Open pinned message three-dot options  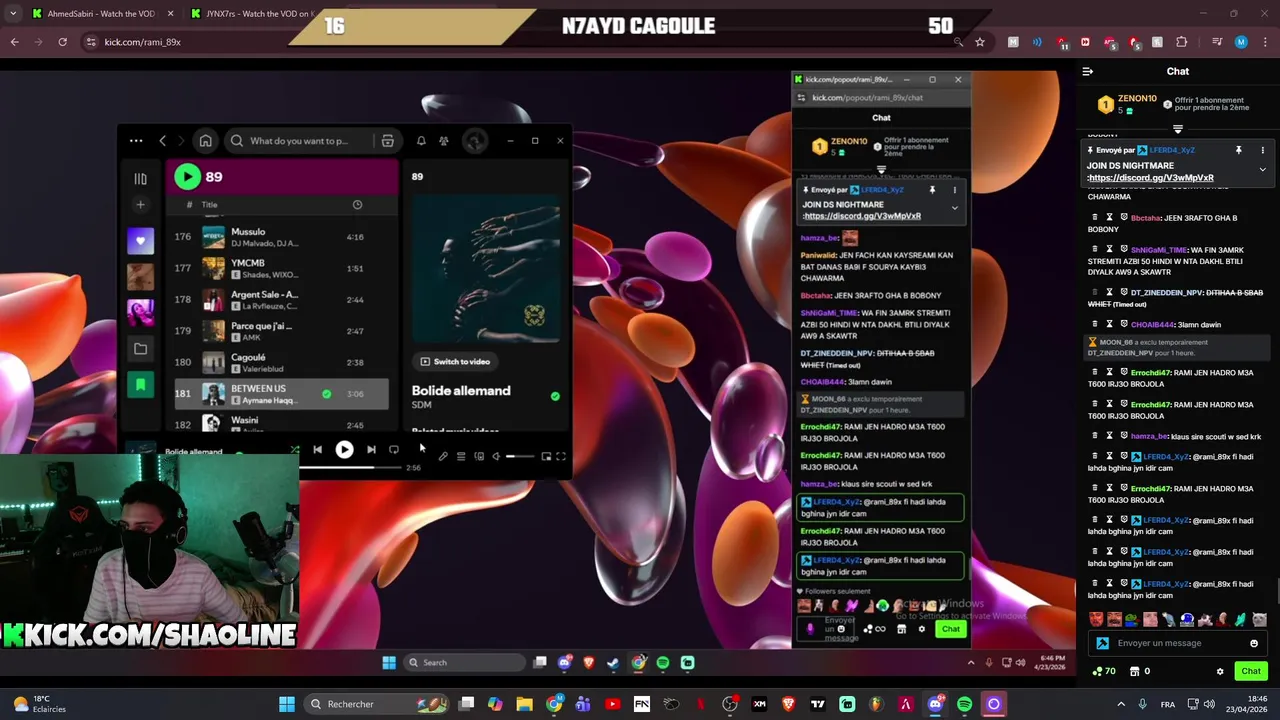(1262, 150)
